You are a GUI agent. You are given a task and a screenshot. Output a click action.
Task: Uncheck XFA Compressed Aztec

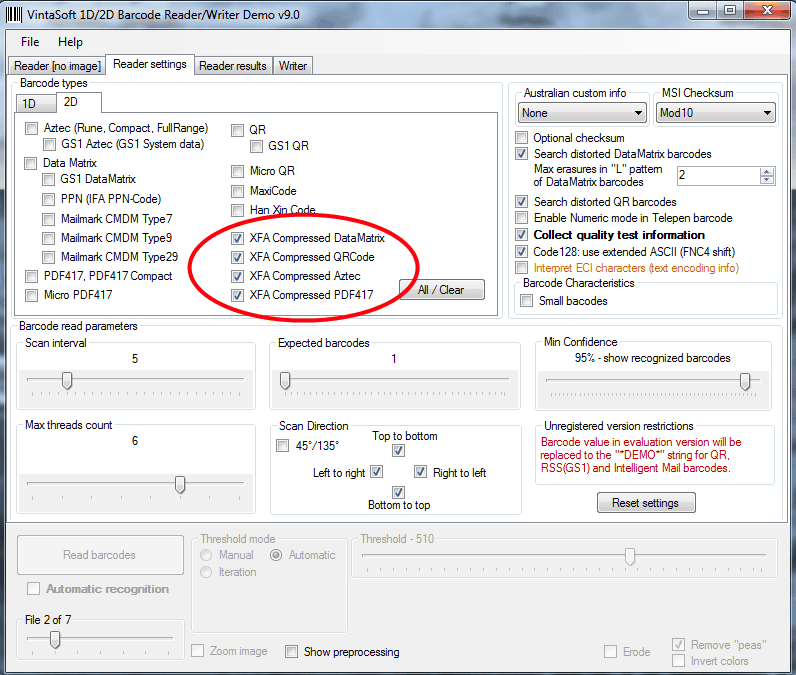237,276
